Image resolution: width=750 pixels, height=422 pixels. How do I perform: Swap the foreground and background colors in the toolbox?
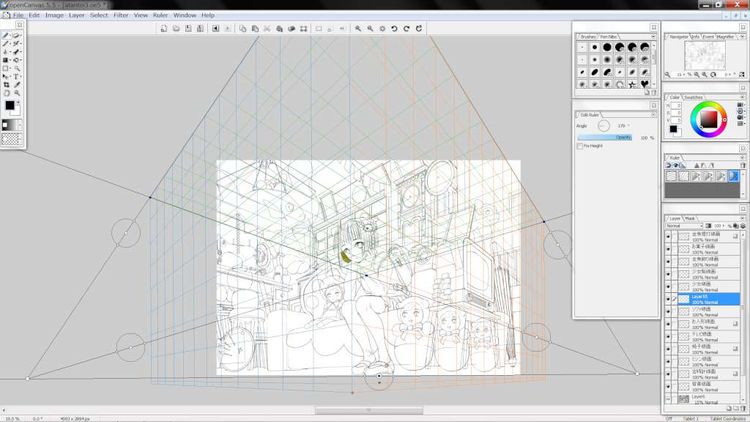click(x=18, y=102)
